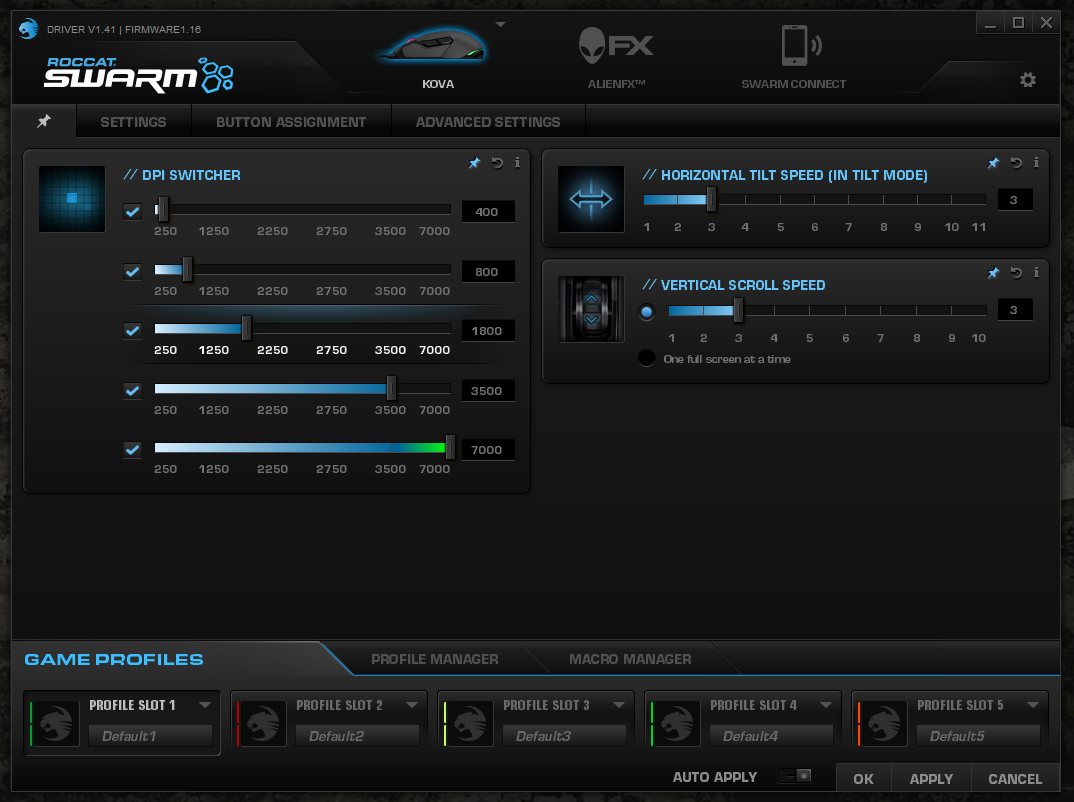Click the vertical scroll wheel icon
This screenshot has height=802, width=1074.
click(591, 309)
